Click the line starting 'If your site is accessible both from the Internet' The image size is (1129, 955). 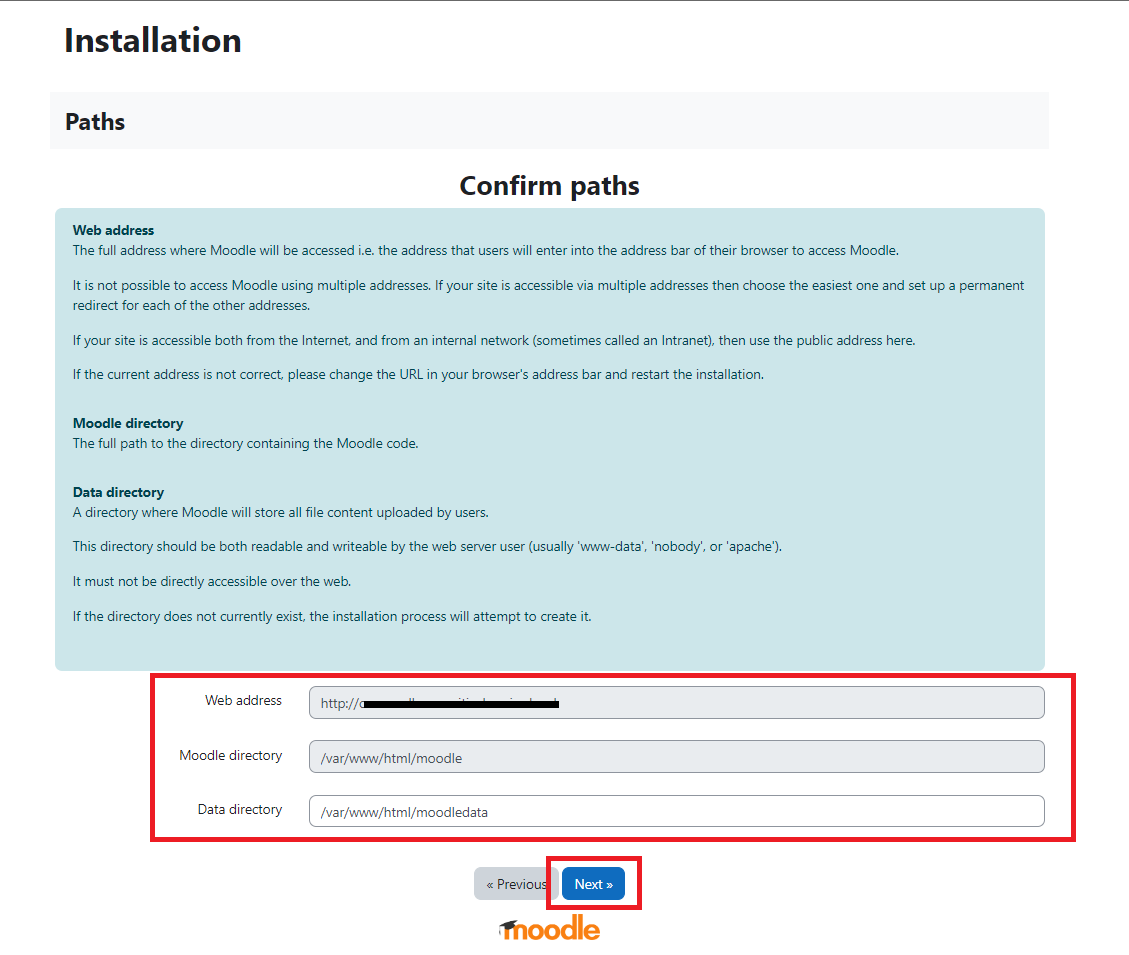494,341
